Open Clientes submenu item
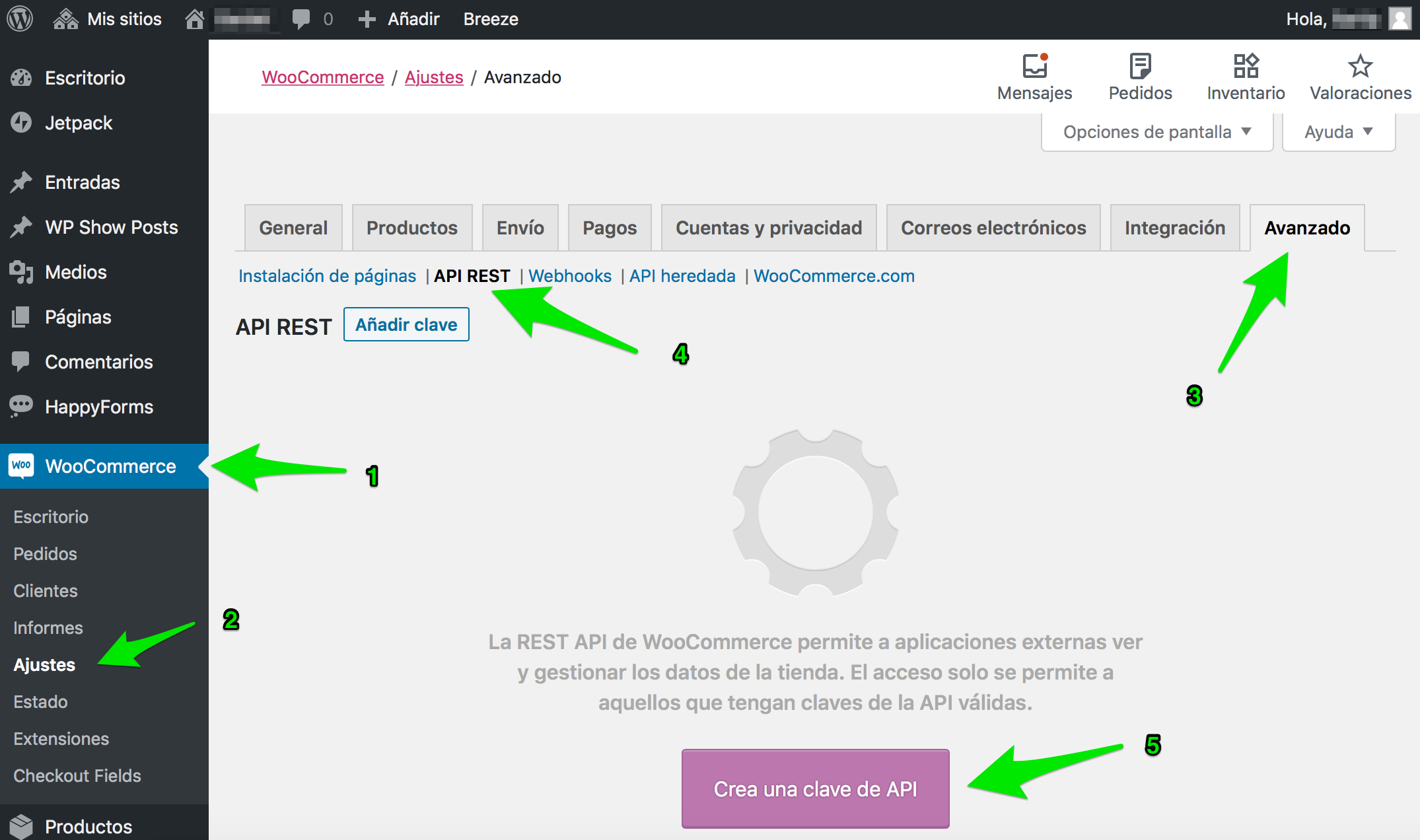 click(46, 590)
